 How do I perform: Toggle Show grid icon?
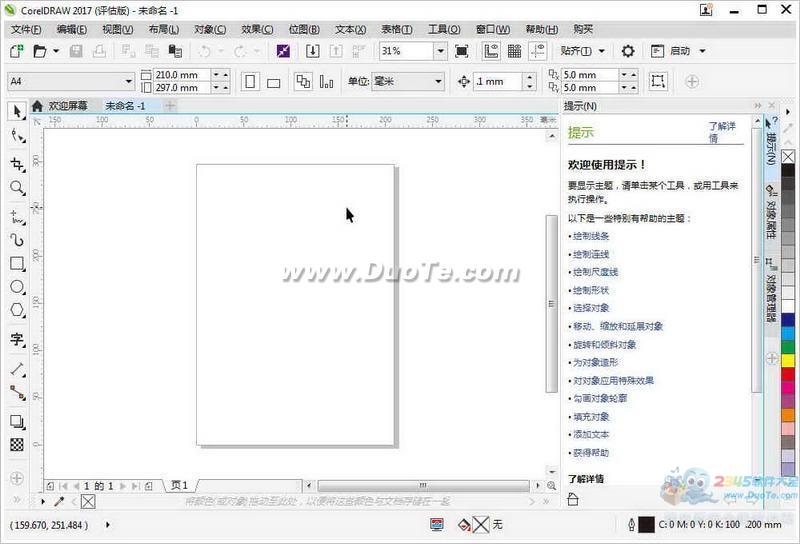[514, 51]
